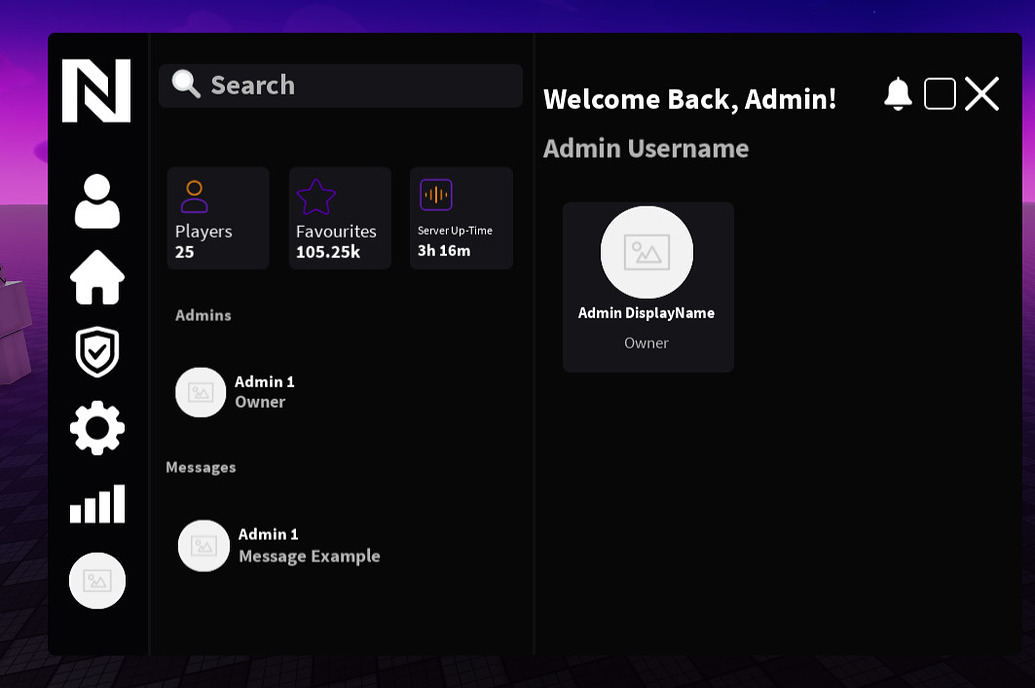This screenshot has width=1035, height=688.
Task: Click the avatar icon at bottom of sidebar
Action: pos(97,580)
